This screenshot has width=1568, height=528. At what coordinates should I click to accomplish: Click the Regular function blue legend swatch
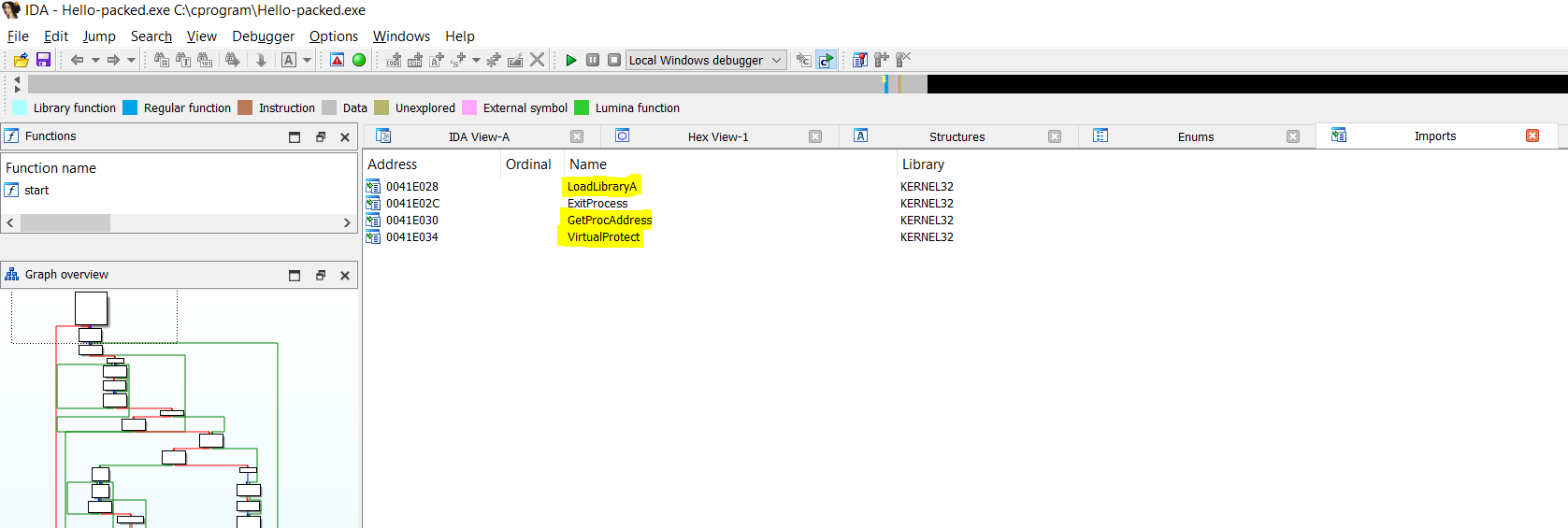pos(130,108)
